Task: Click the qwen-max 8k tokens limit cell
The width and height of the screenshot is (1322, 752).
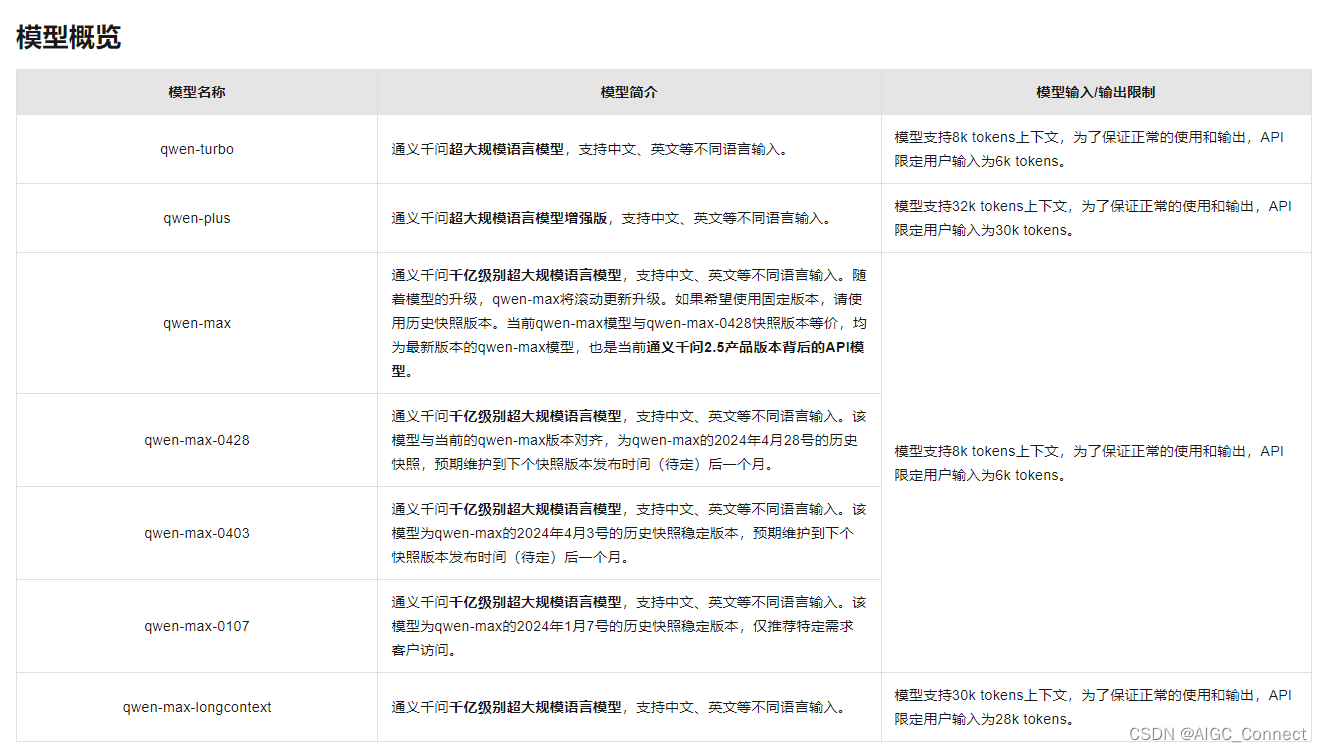Action: point(1096,462)
